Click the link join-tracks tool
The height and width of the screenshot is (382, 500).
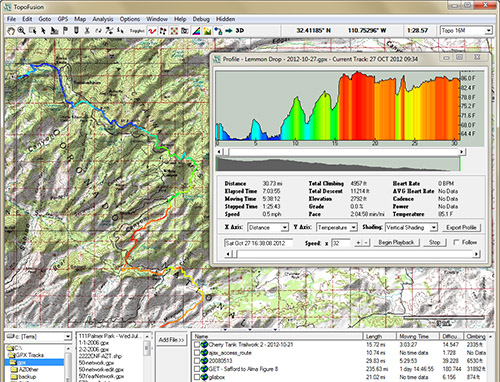tap(98, 31)
